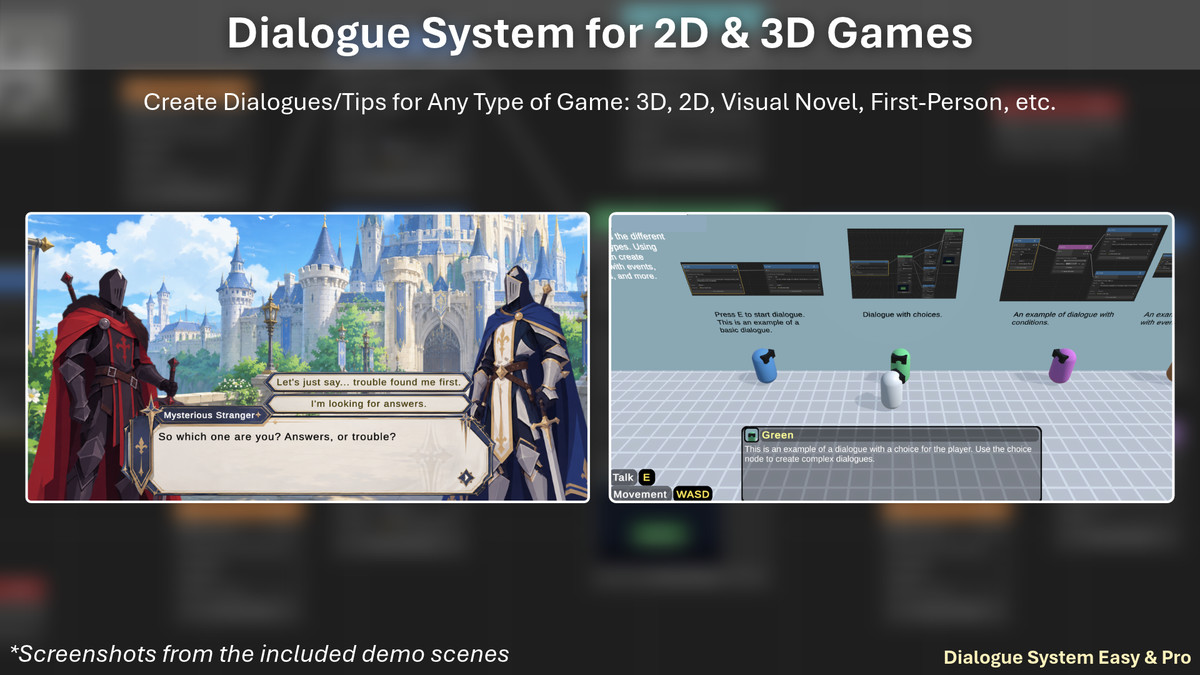The width and height of the screenshot is (1200, 675).
Task: Click the "So which one are you?" dialogue line
Action: coord(277,436)
